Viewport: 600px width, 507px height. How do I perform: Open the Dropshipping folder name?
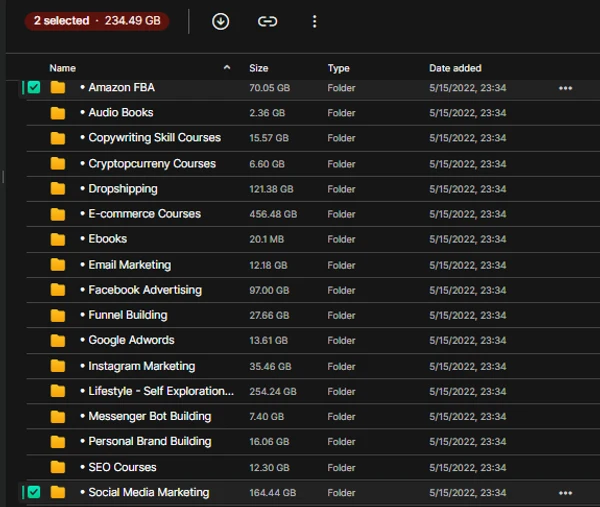coord(123,189)
